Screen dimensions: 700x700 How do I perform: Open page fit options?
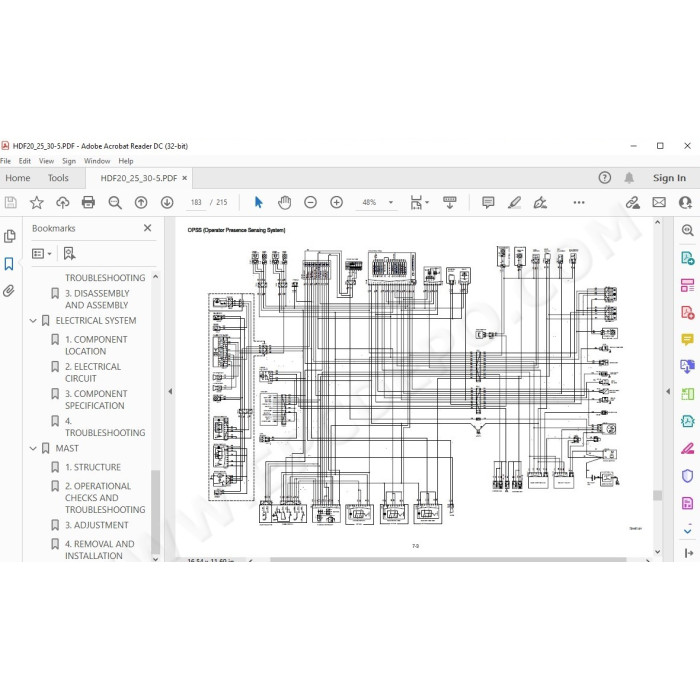(419, 203)
